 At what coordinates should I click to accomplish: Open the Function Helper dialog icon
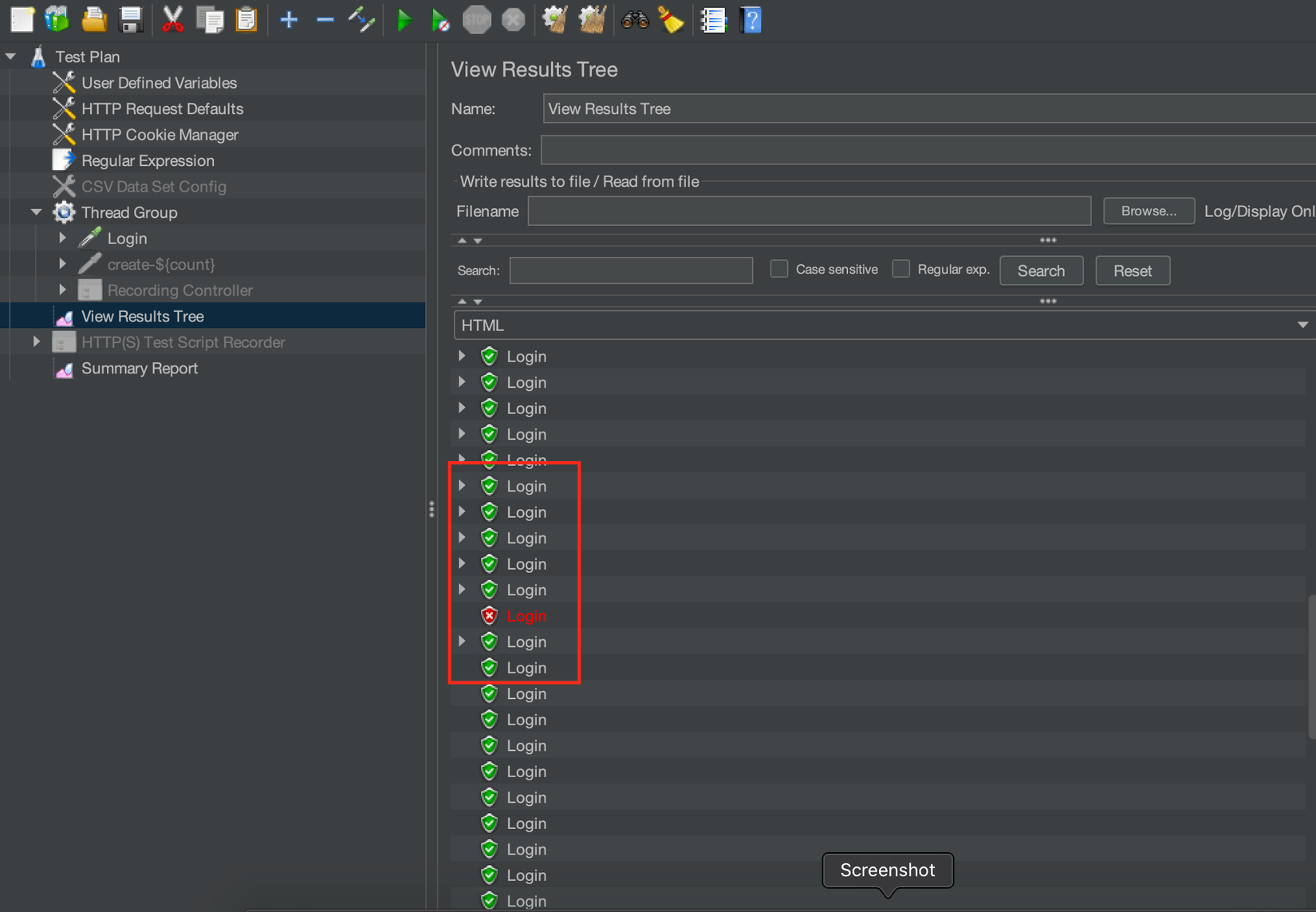713,20
